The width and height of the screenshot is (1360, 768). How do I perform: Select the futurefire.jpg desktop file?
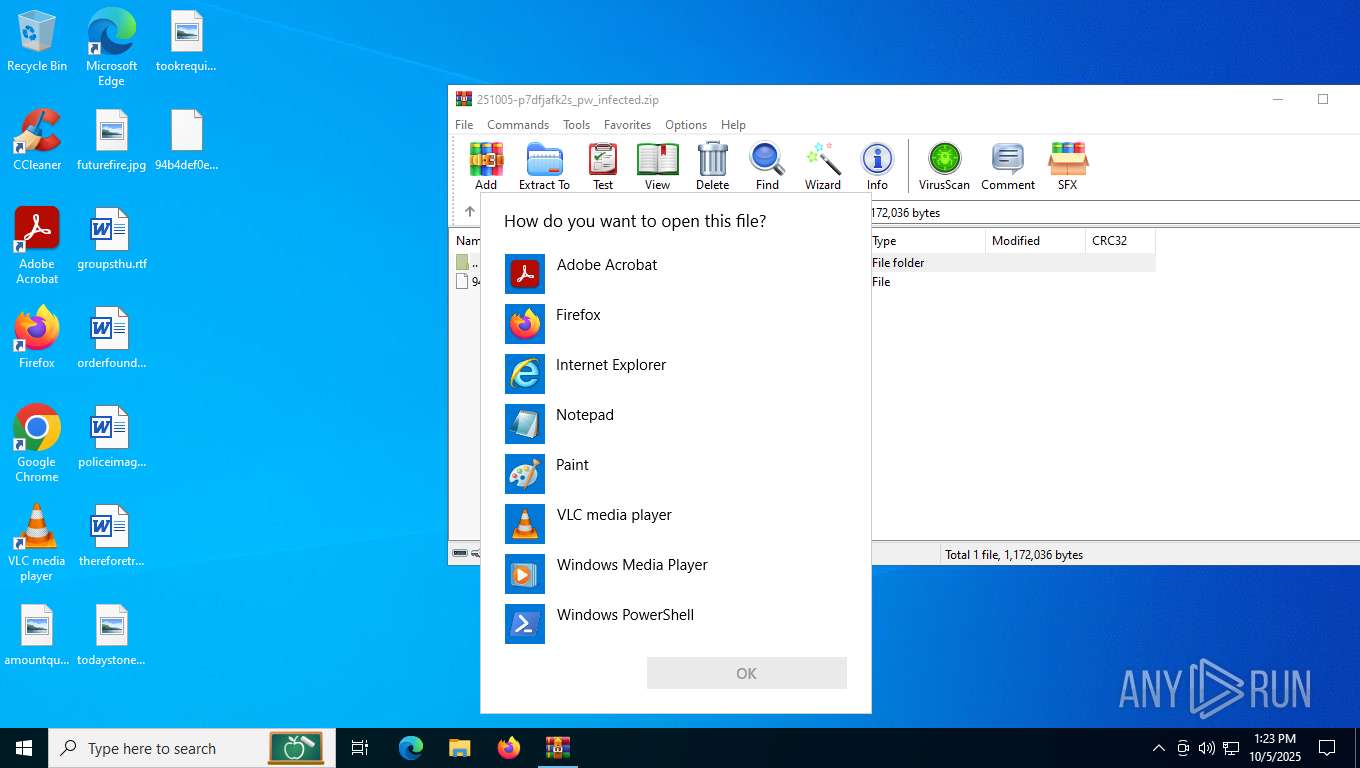coord(111,140)
